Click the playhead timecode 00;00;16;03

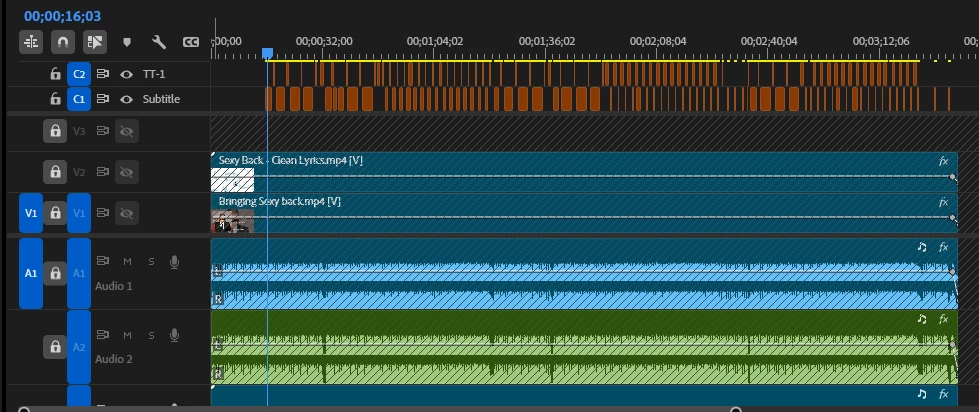[x=62, y=16]
